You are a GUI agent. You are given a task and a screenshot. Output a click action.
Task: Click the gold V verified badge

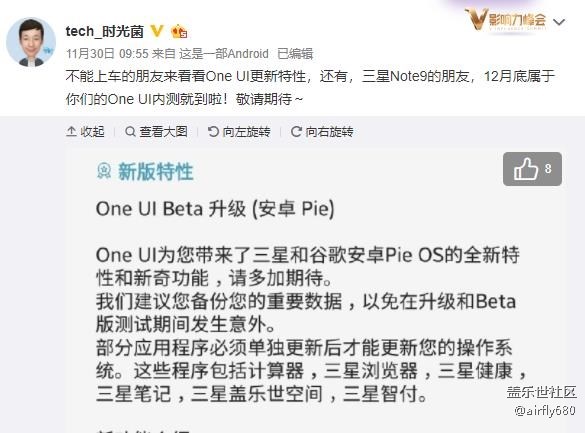point(157,31)
